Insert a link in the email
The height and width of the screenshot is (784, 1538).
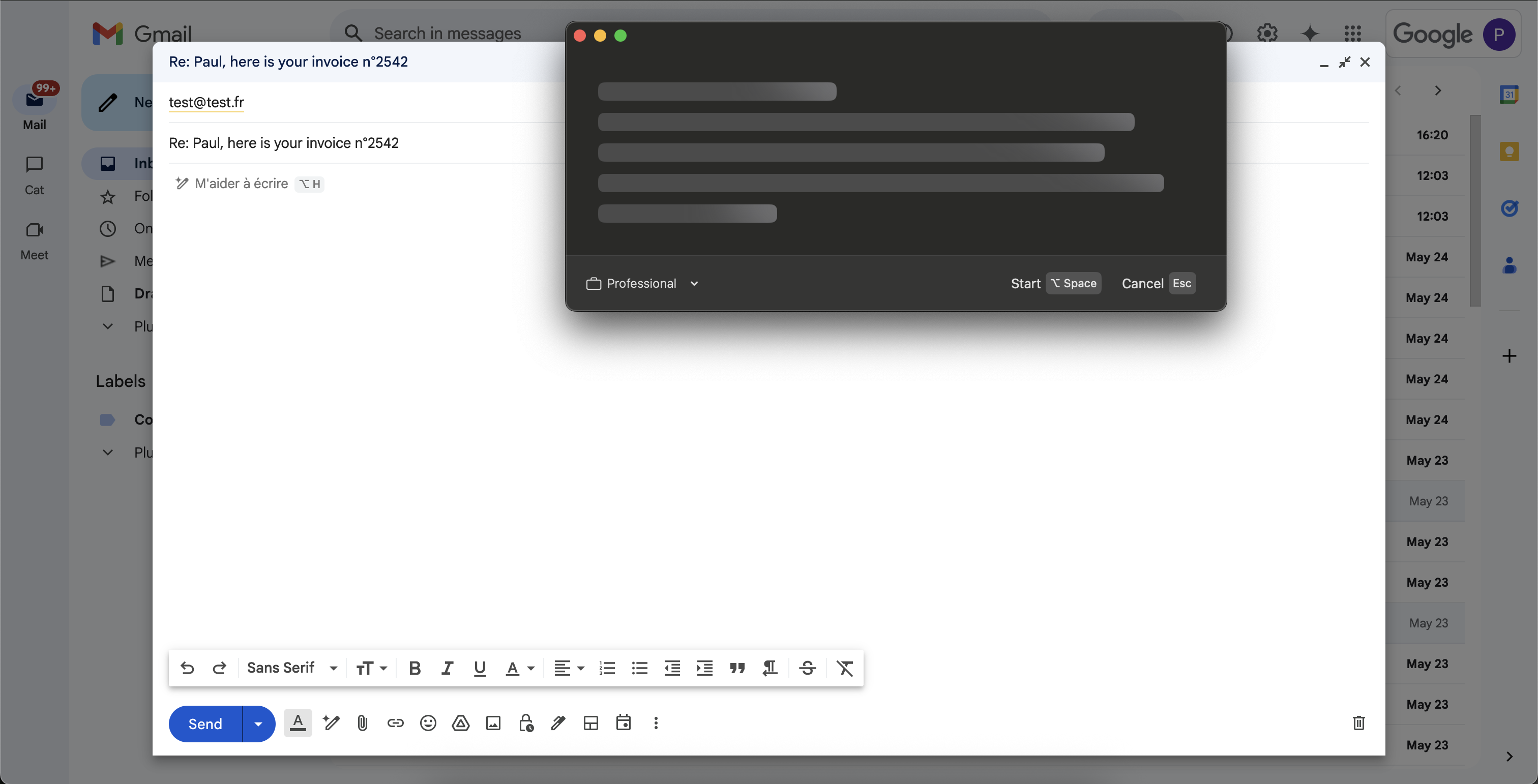395,723
